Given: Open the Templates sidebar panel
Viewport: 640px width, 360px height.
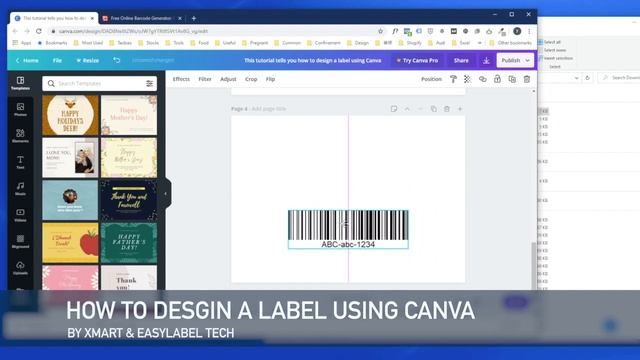Looking at the screenshot, I should (x=20, y=83).
